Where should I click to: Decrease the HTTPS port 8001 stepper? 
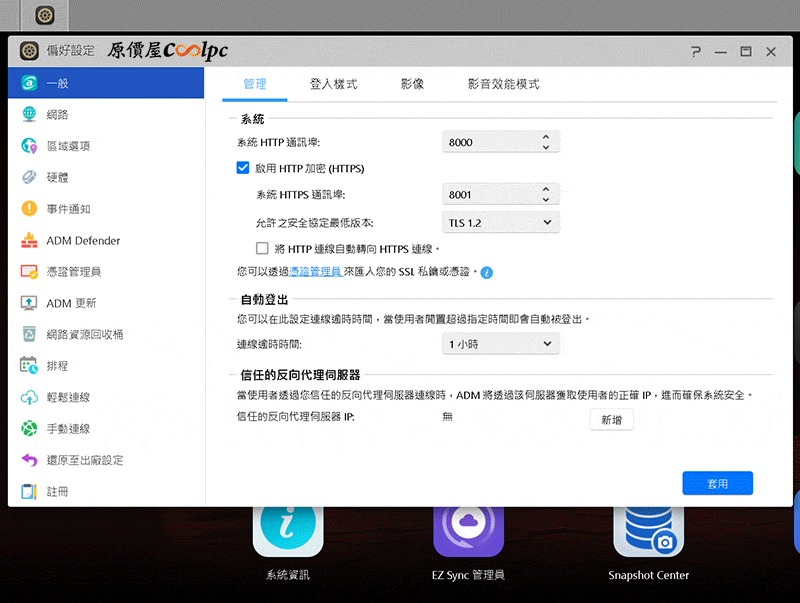click(546, 200)
